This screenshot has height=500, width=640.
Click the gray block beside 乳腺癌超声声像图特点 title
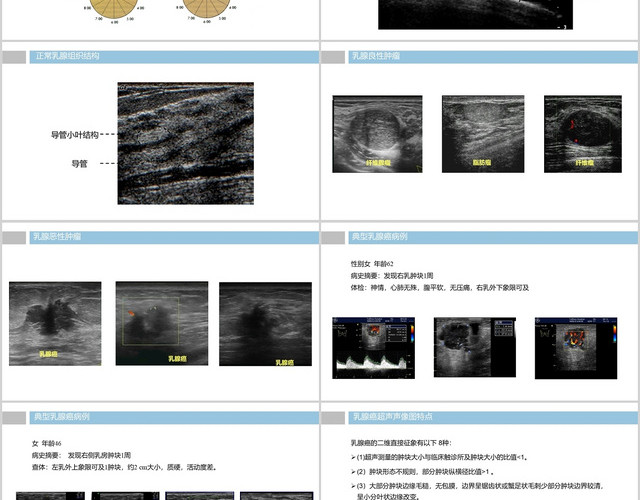(x=333, y=418)
